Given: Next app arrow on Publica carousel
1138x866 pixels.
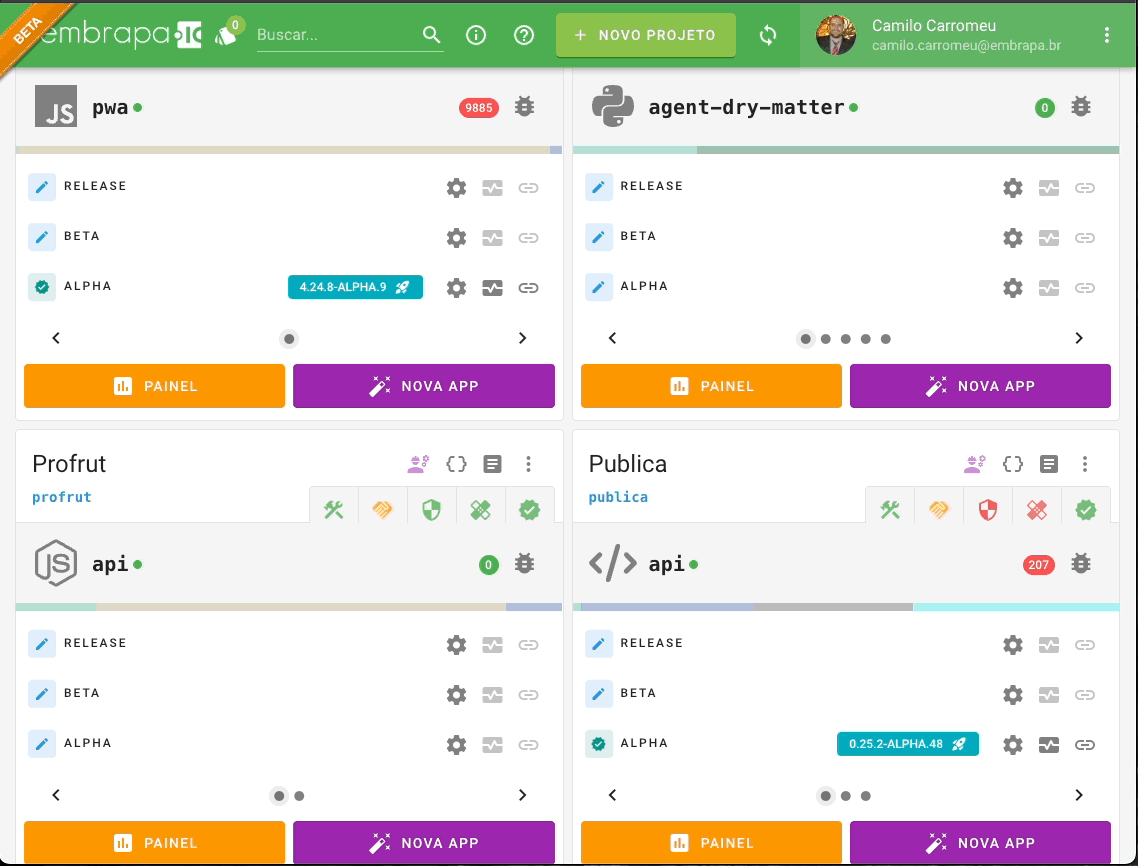Looking at the screenshot, I should click(x=1078, y=796).
